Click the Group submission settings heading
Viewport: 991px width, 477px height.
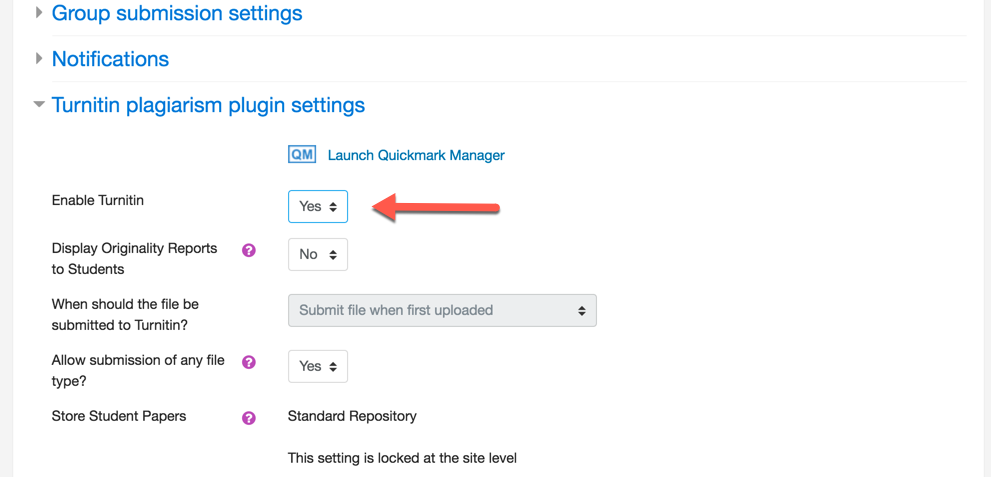coord(177,13)
